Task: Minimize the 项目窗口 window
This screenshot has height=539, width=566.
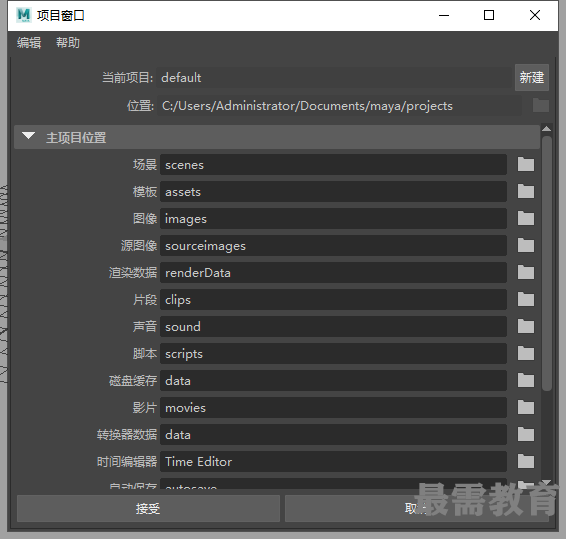Action: tap(444, 16)
